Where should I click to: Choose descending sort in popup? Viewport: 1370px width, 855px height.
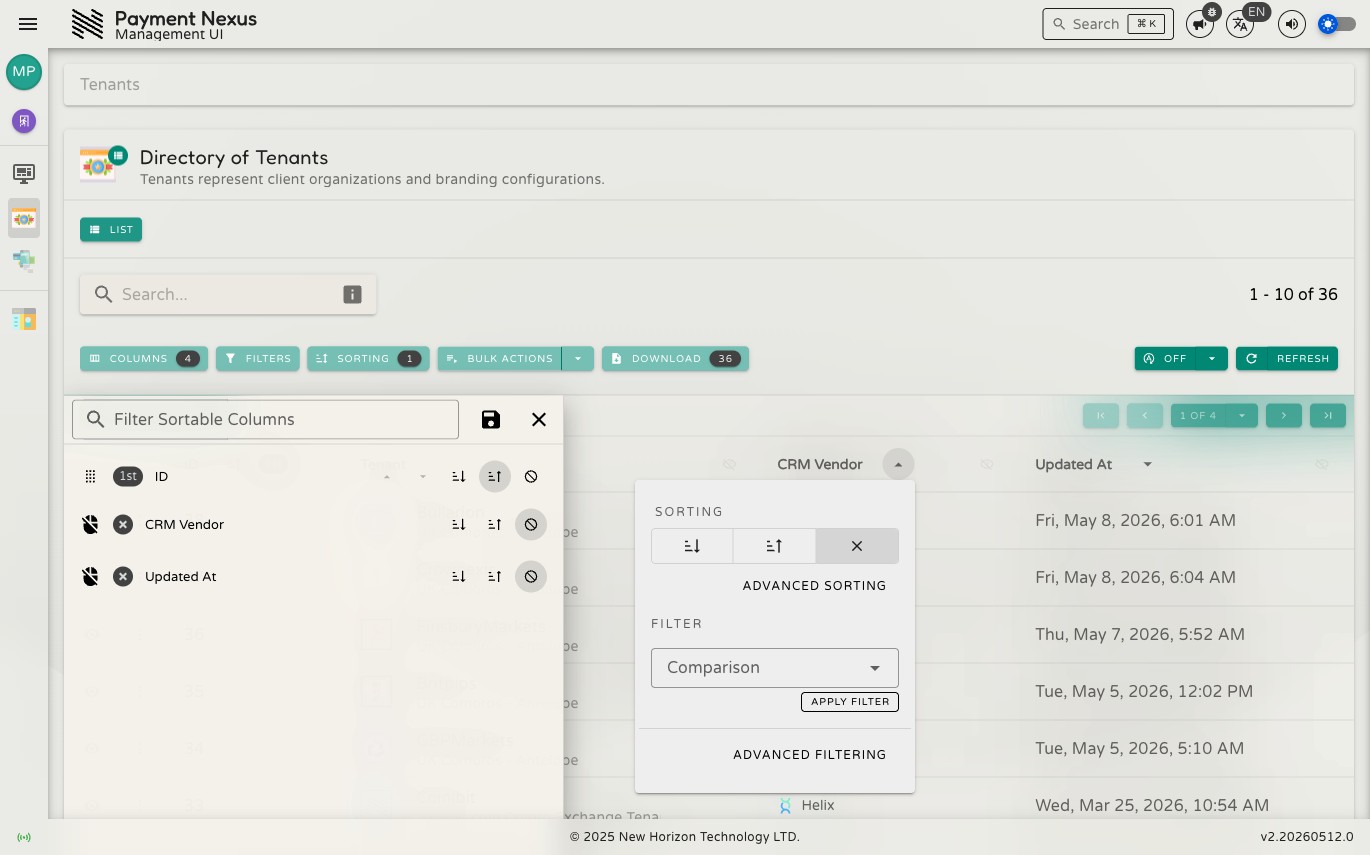pyautogui.click(x=692, y=546)
